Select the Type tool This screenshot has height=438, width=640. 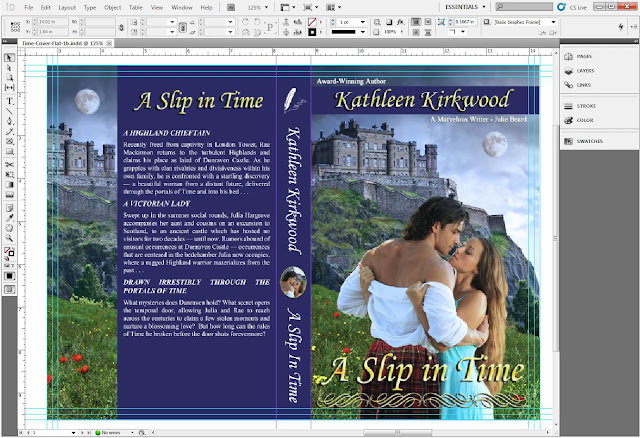(x=9, y=101)
